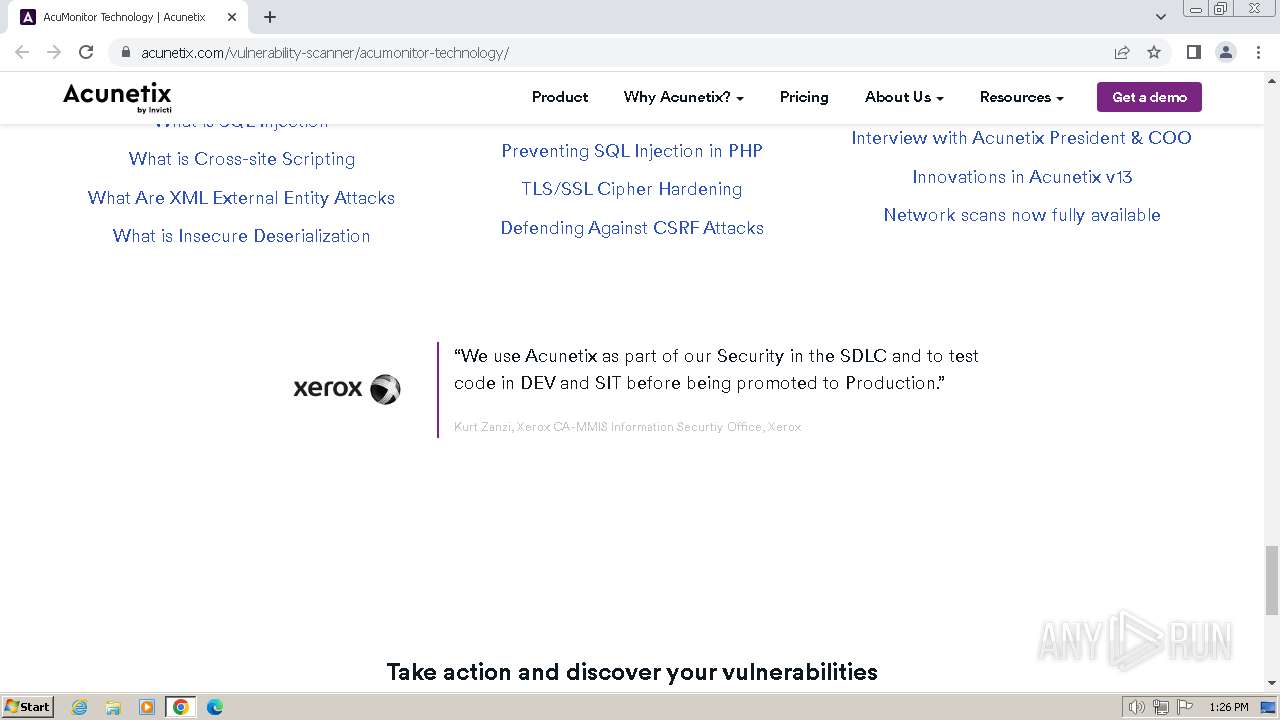The image size is (1280, 720).
Task: Click the padlock site info icon
Action: coord(125,53)
